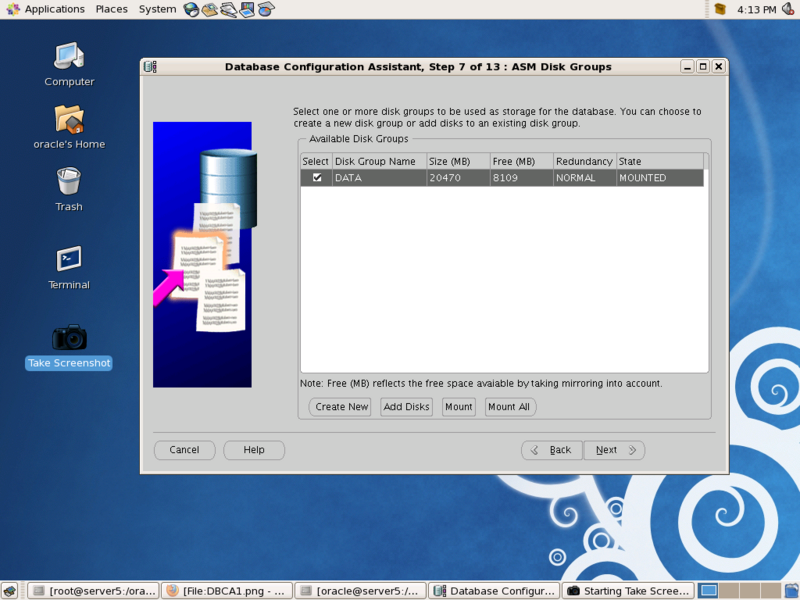Click the MOUNTED state cell

[x=660, y=178]
